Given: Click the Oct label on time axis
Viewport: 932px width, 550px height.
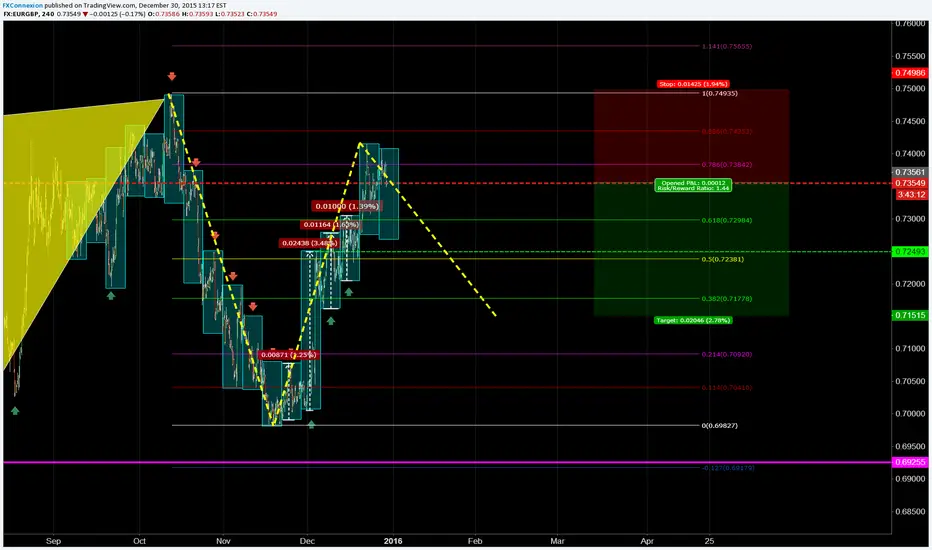Looking at the screenshot, I should click(x=139, y=541).
